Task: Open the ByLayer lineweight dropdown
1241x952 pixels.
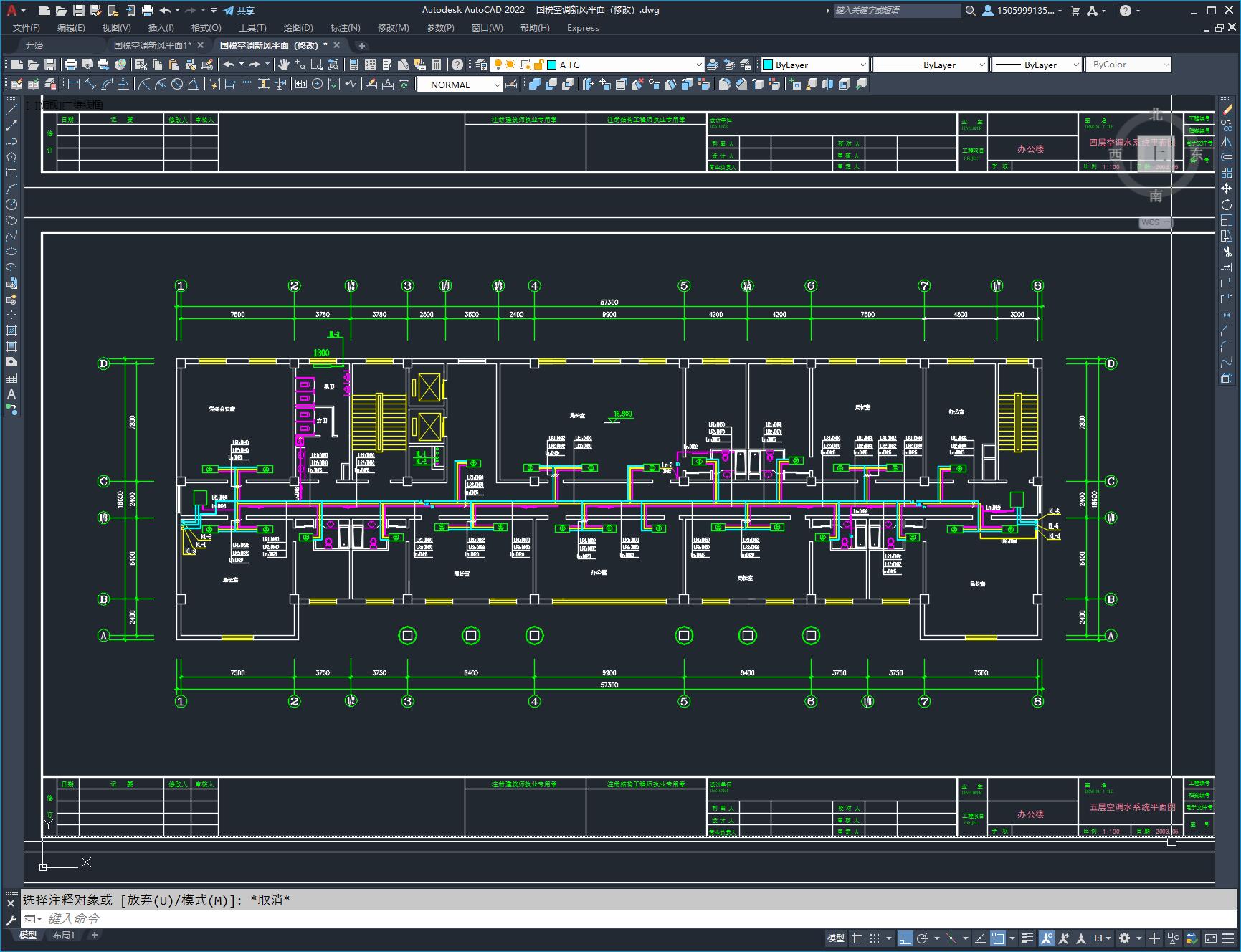Action: click(1075, 65)
